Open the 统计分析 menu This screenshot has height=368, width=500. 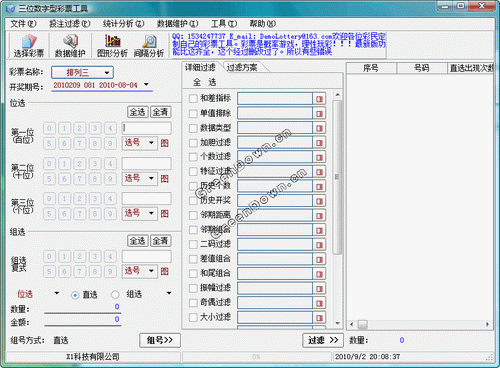coord(123,24)
